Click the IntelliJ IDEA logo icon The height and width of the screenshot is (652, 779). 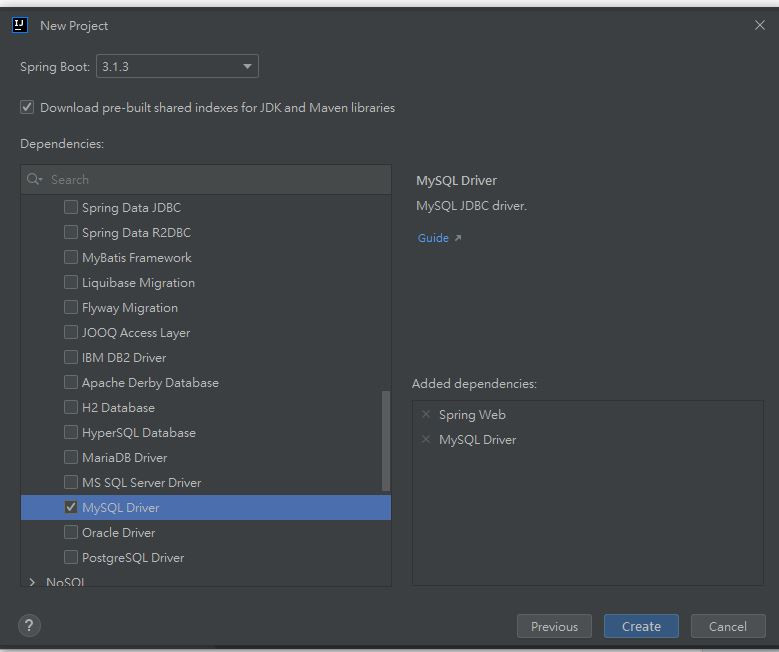[20, 25]
